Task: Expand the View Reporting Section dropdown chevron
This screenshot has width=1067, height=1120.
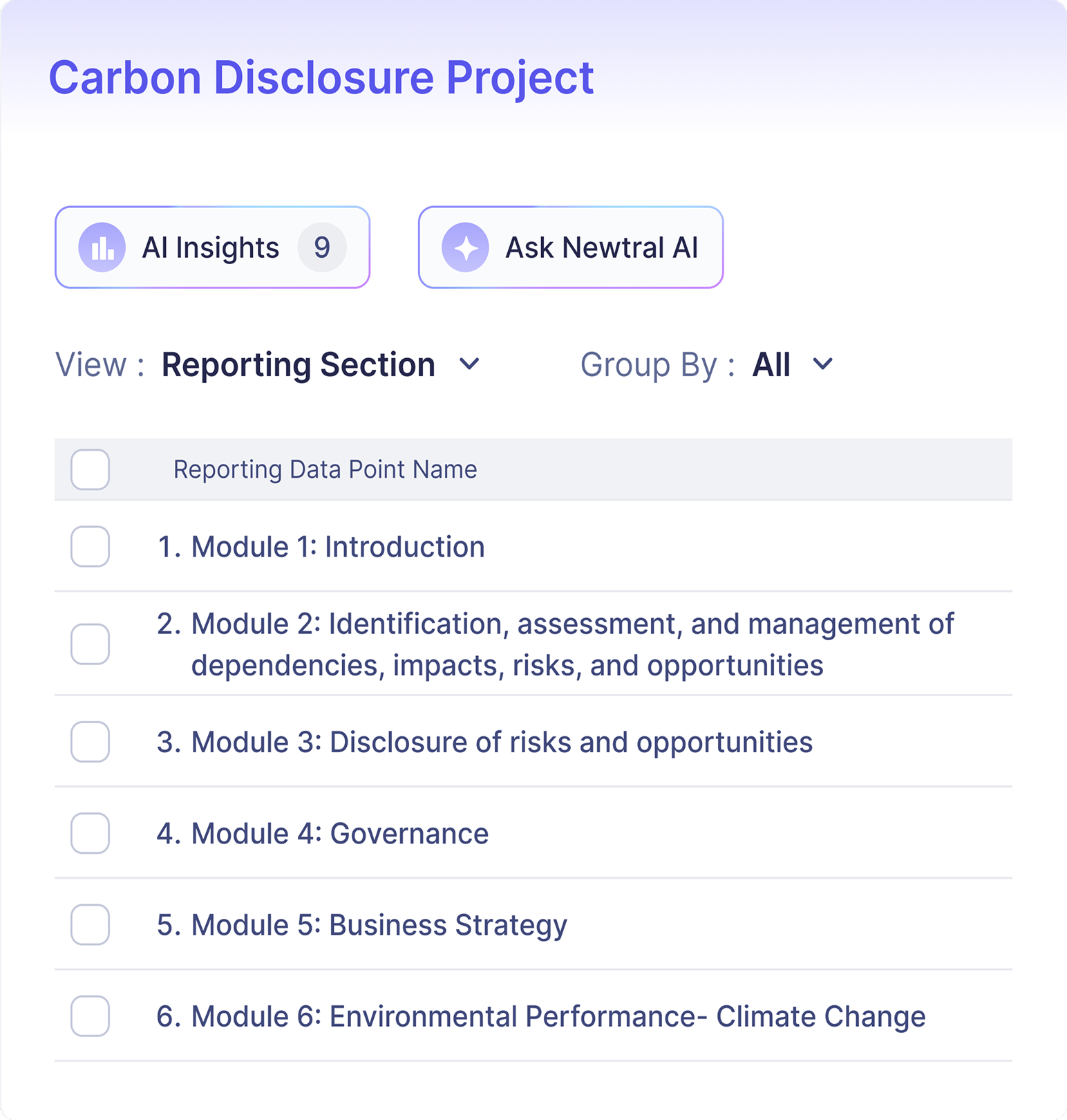Action: click(470, 364)
